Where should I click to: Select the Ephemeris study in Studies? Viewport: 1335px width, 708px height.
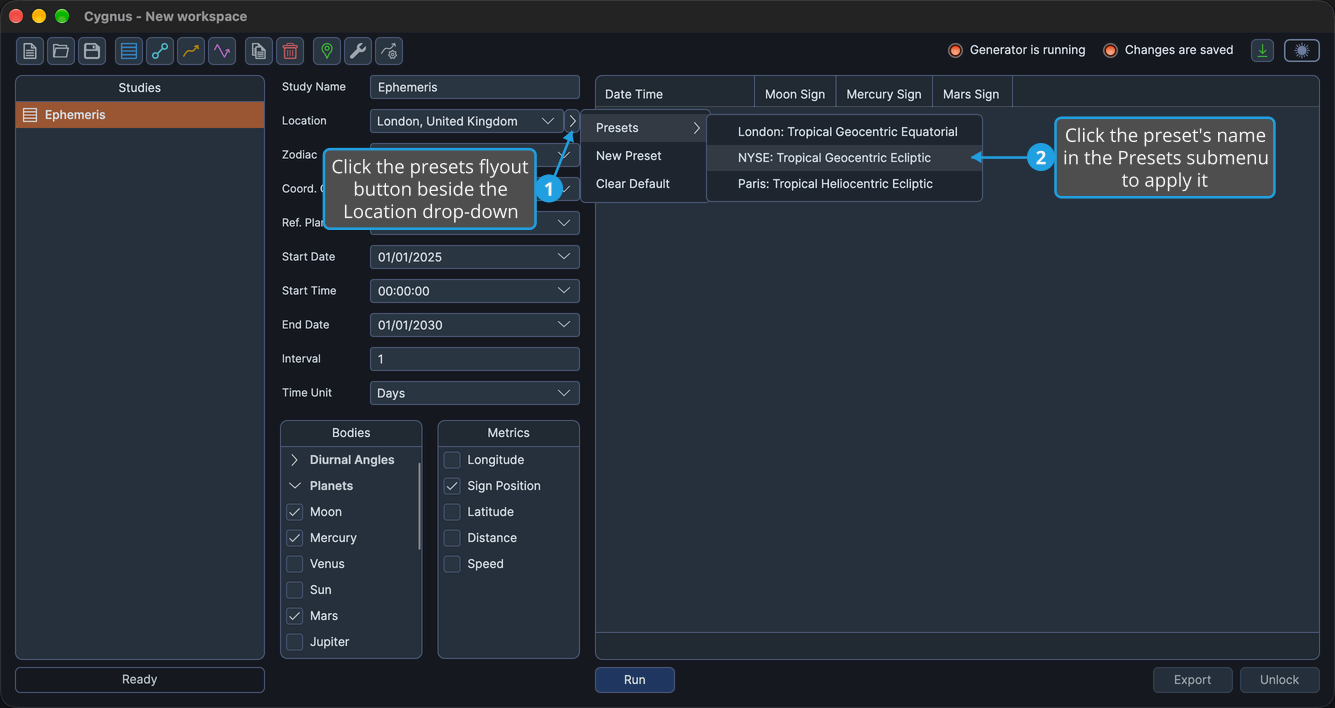[x=140, y=115]
